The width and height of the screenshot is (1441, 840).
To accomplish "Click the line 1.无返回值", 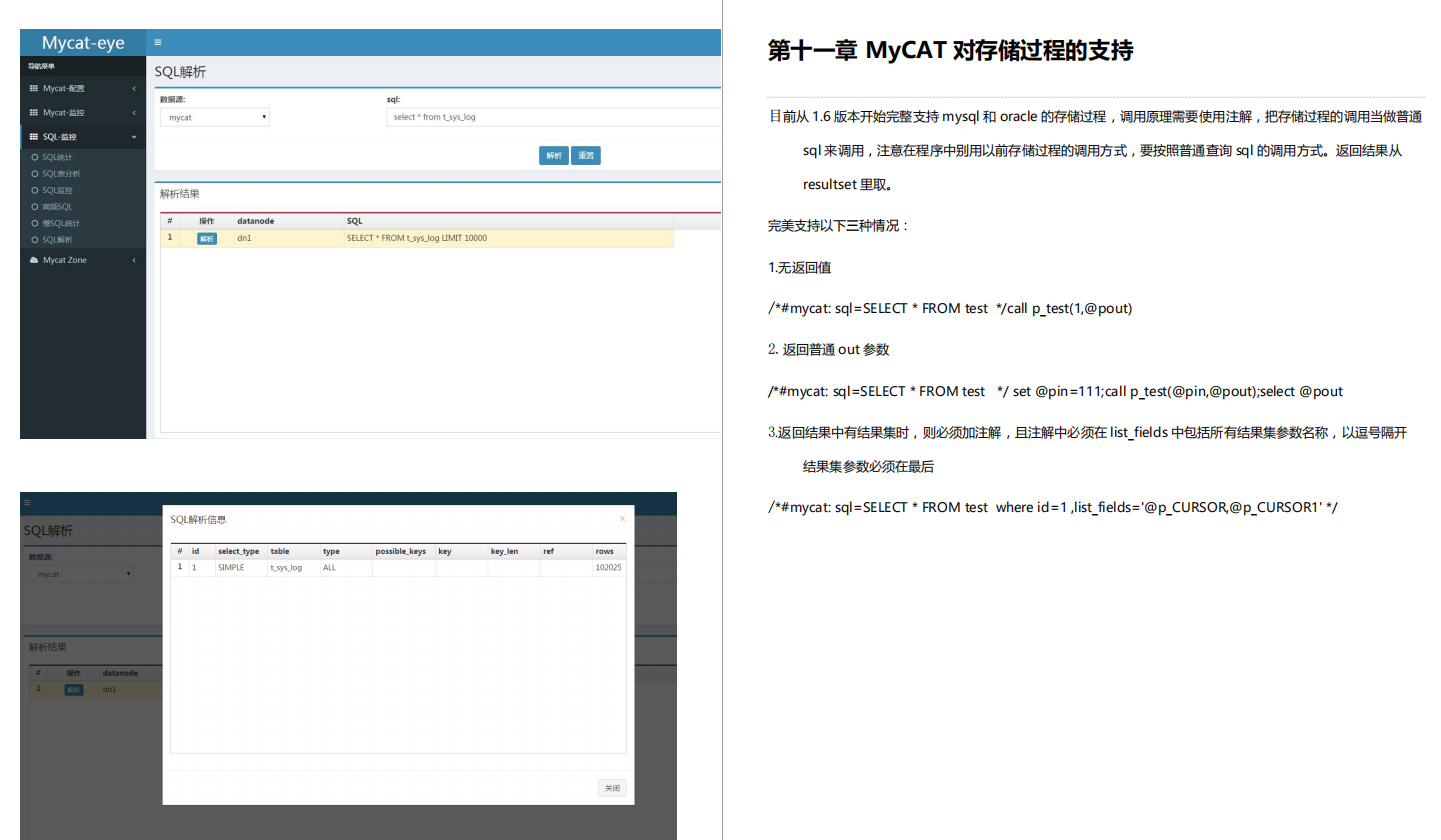I will pos(799,267).
